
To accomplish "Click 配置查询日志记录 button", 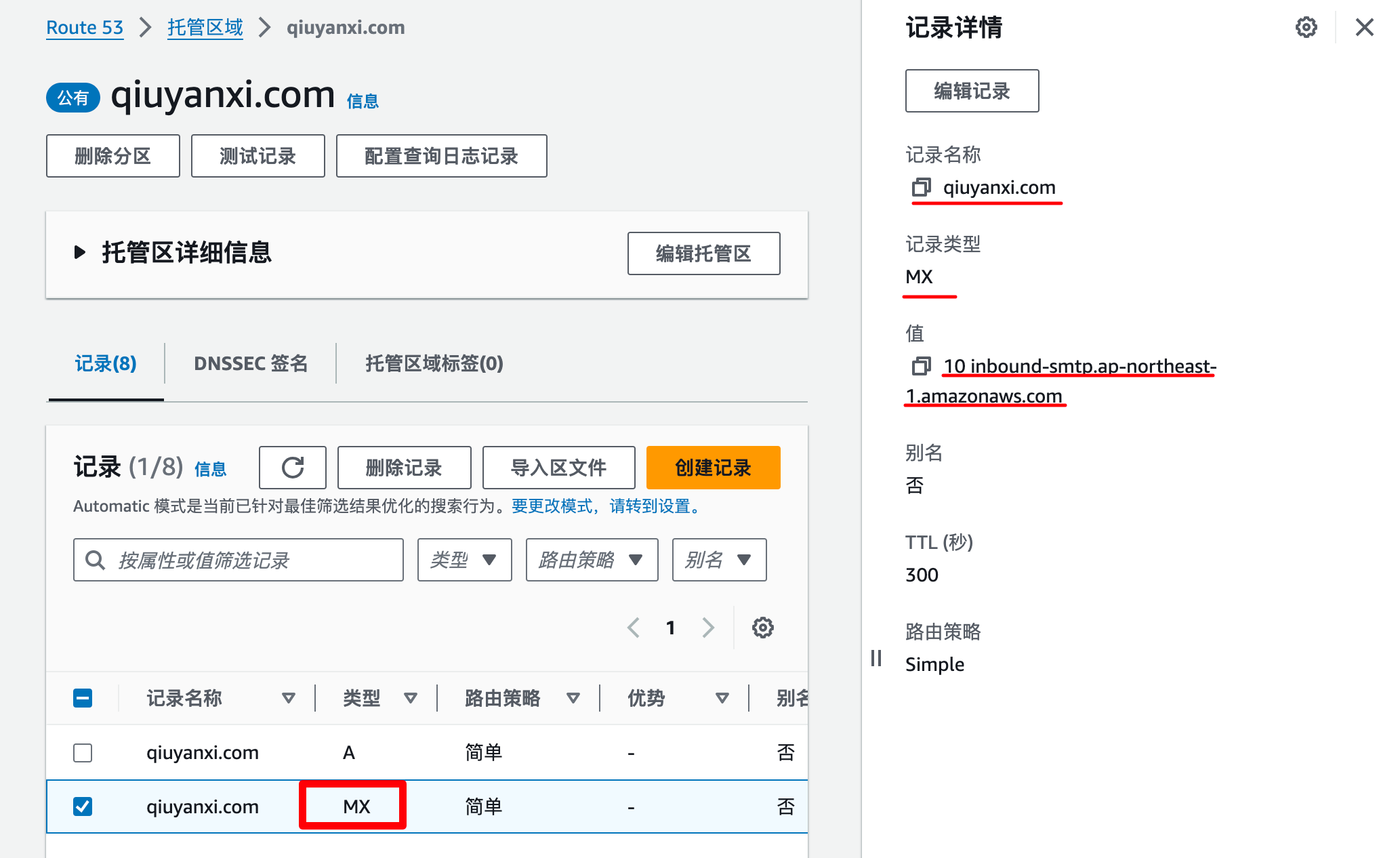I will click(442, 156).
